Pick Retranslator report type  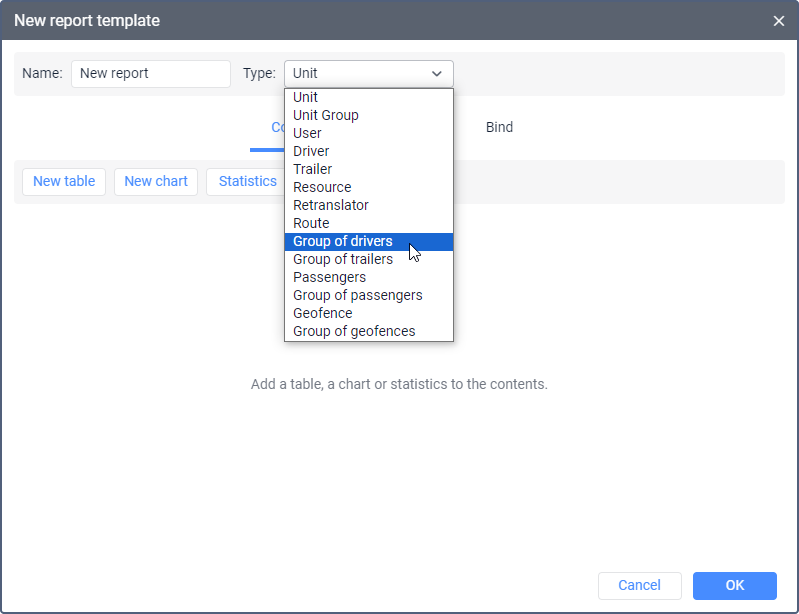click(331, 205)
